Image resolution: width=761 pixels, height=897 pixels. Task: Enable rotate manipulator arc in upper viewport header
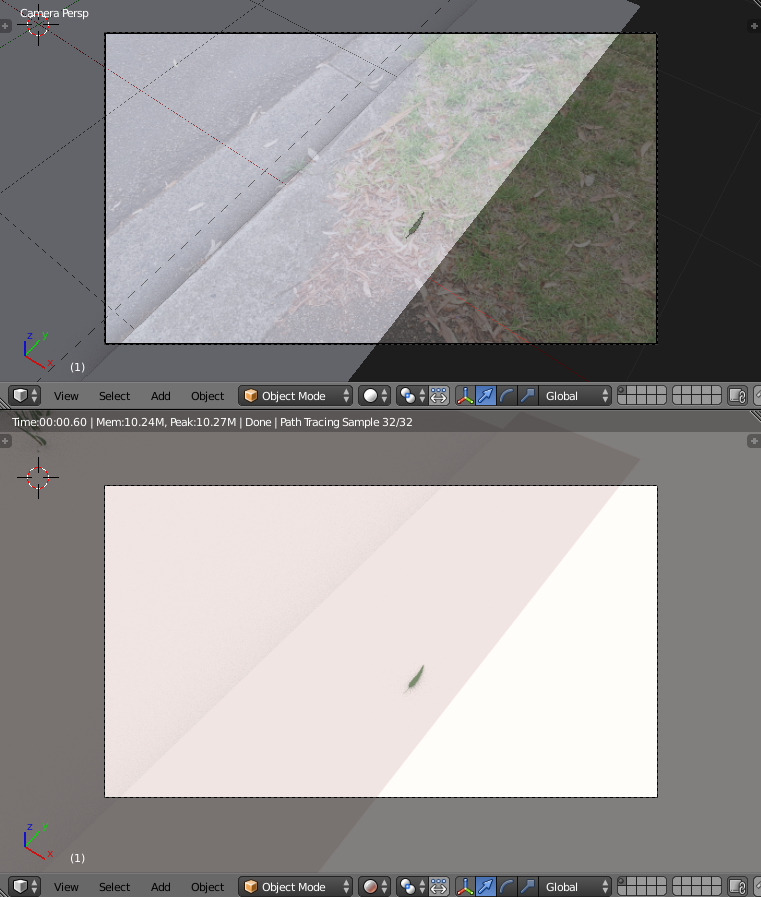507,396
